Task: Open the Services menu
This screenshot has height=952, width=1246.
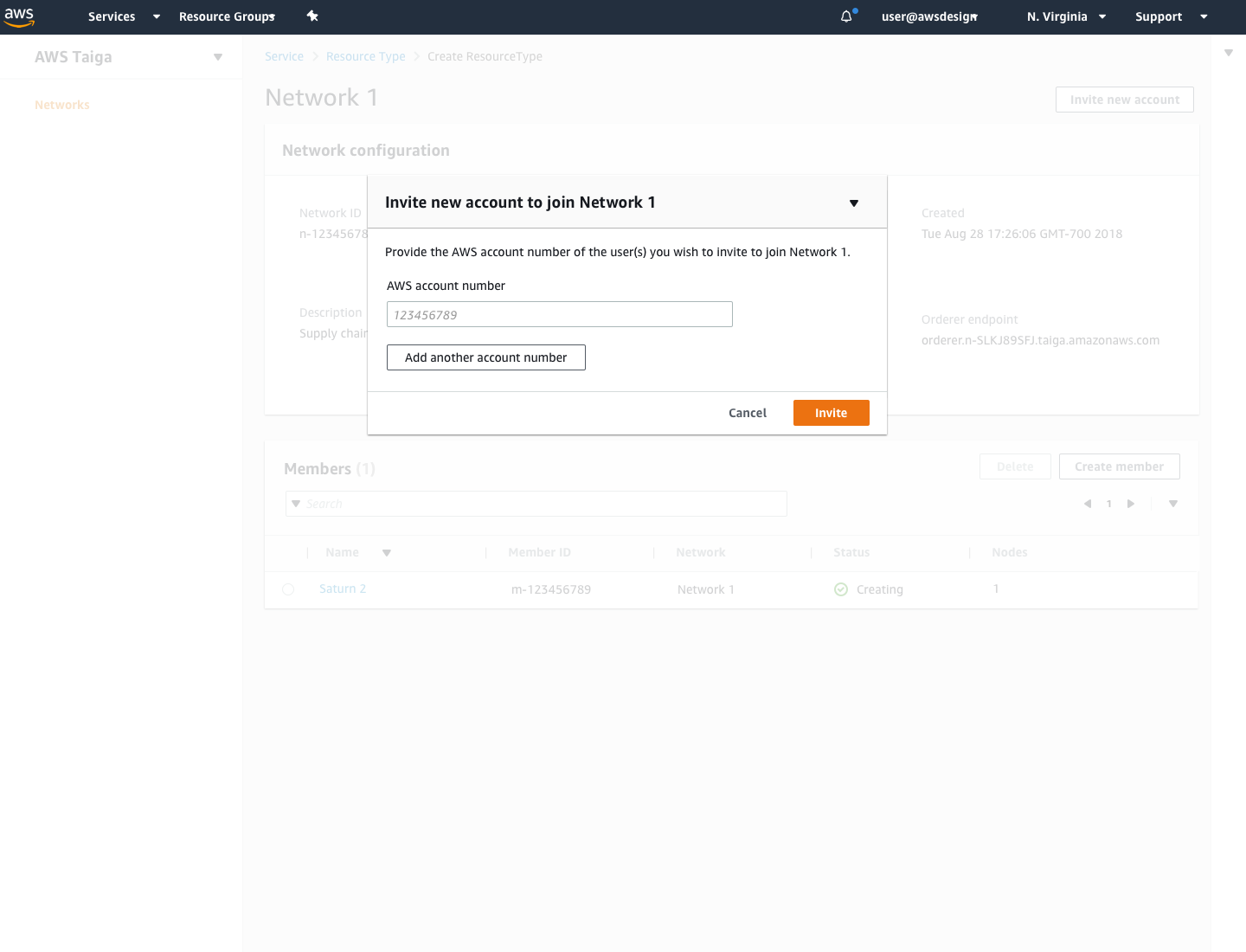Action: (x=124, y=16)
